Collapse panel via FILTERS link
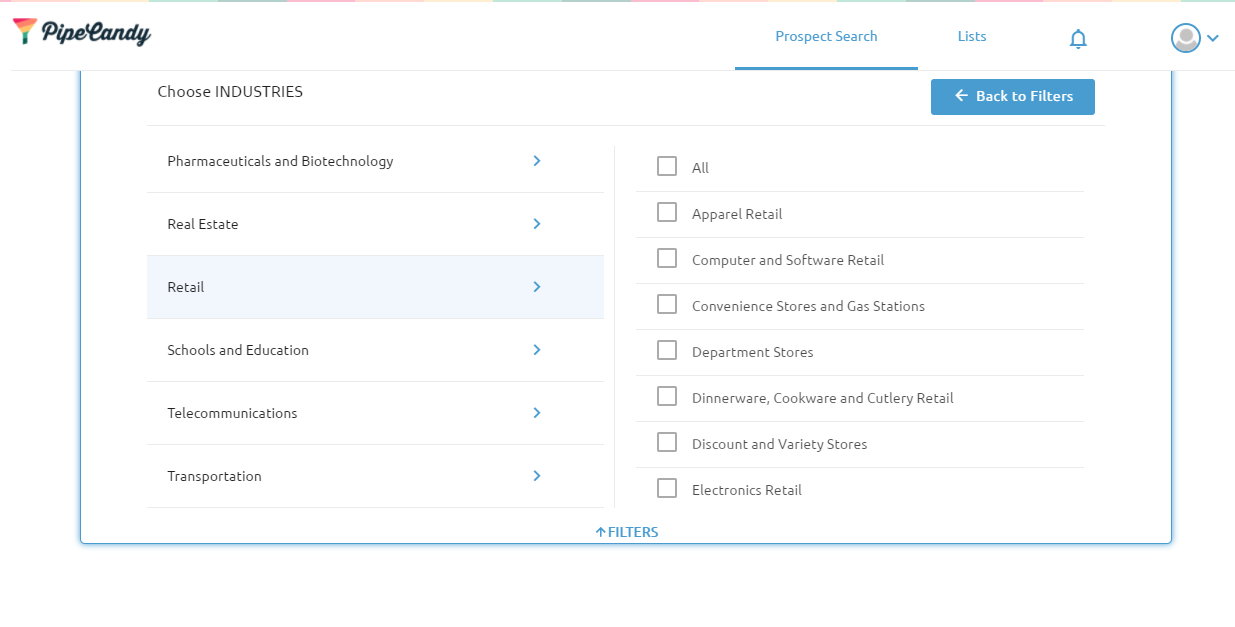1235x627 pixels. 627,532
